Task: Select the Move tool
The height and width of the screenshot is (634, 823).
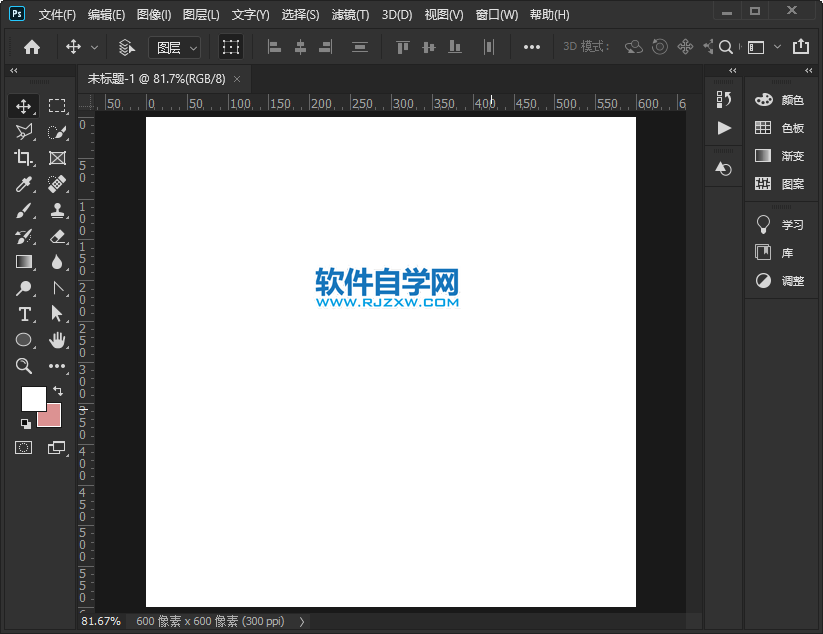Action: point(24,105)
